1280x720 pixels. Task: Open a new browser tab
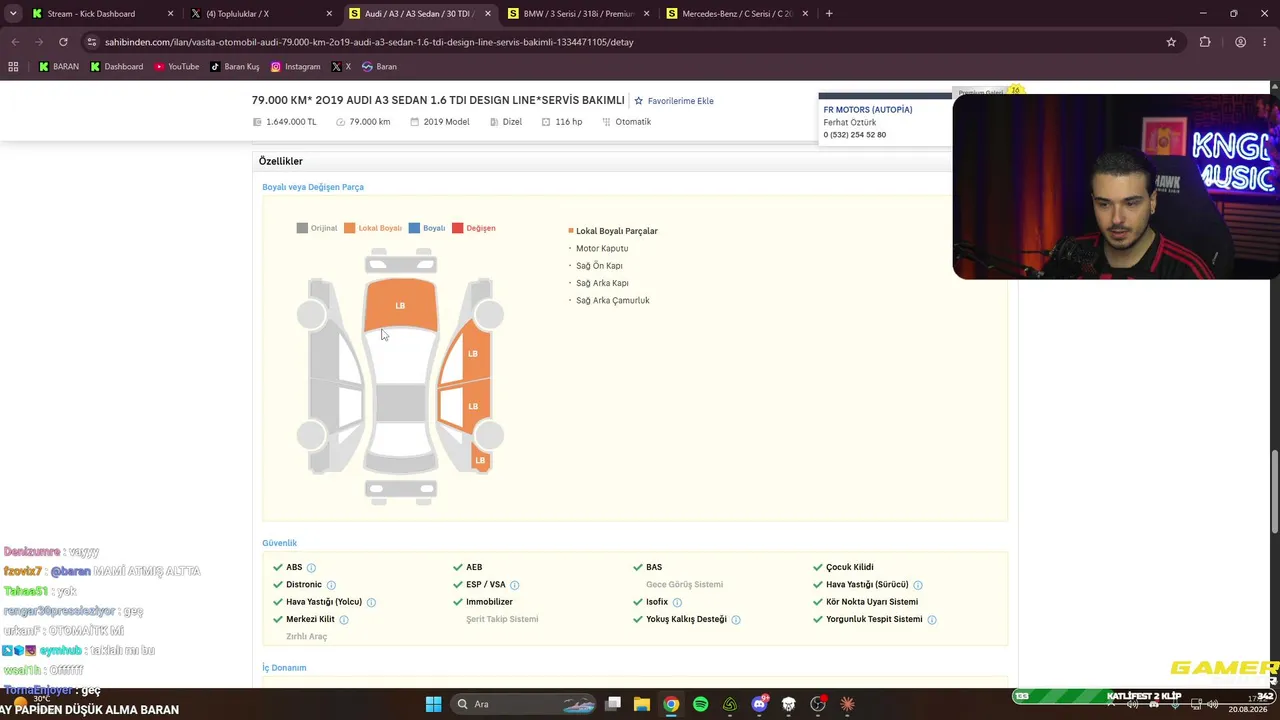point(829,14)
